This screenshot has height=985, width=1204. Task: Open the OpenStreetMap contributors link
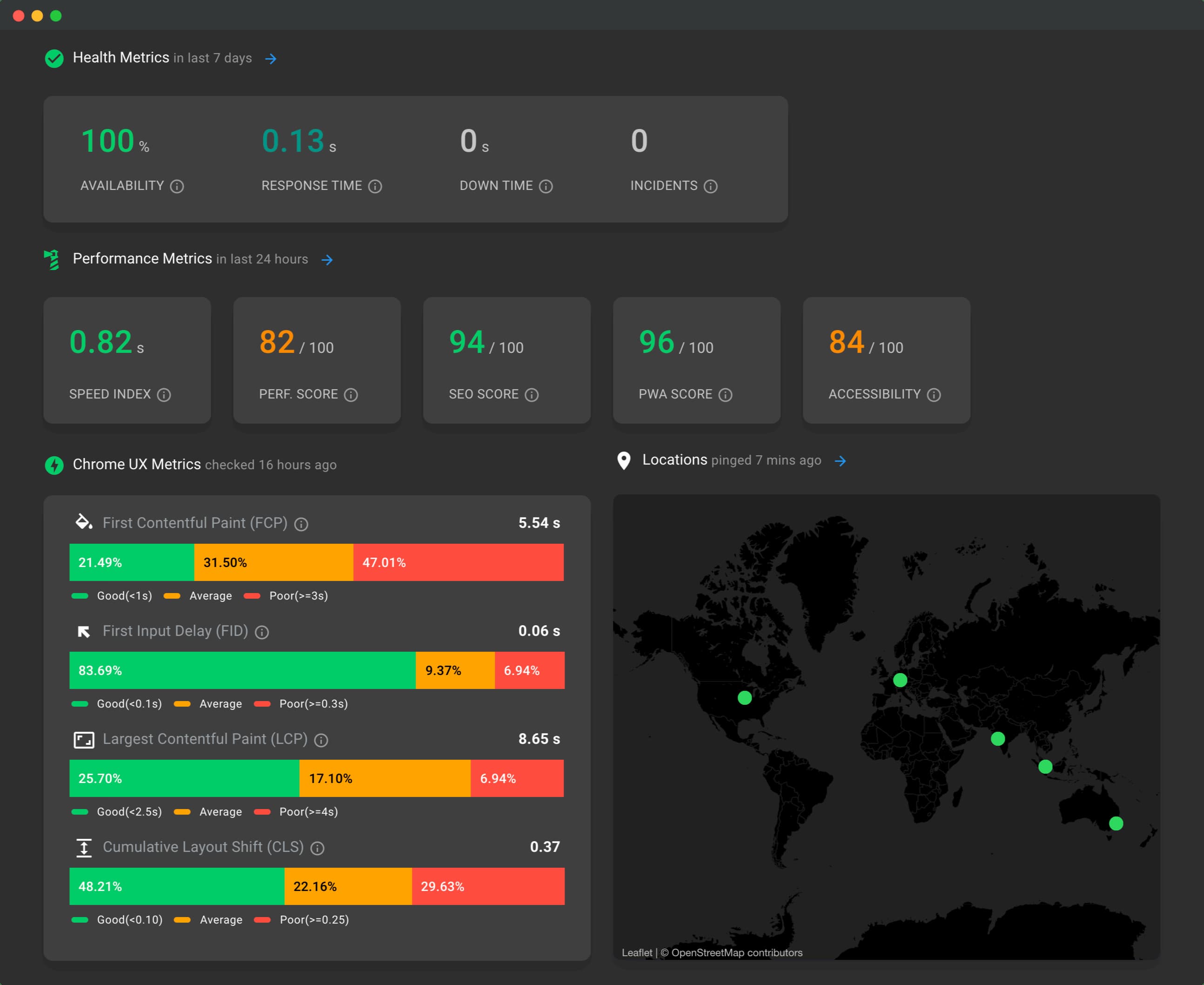pos(737,953)
